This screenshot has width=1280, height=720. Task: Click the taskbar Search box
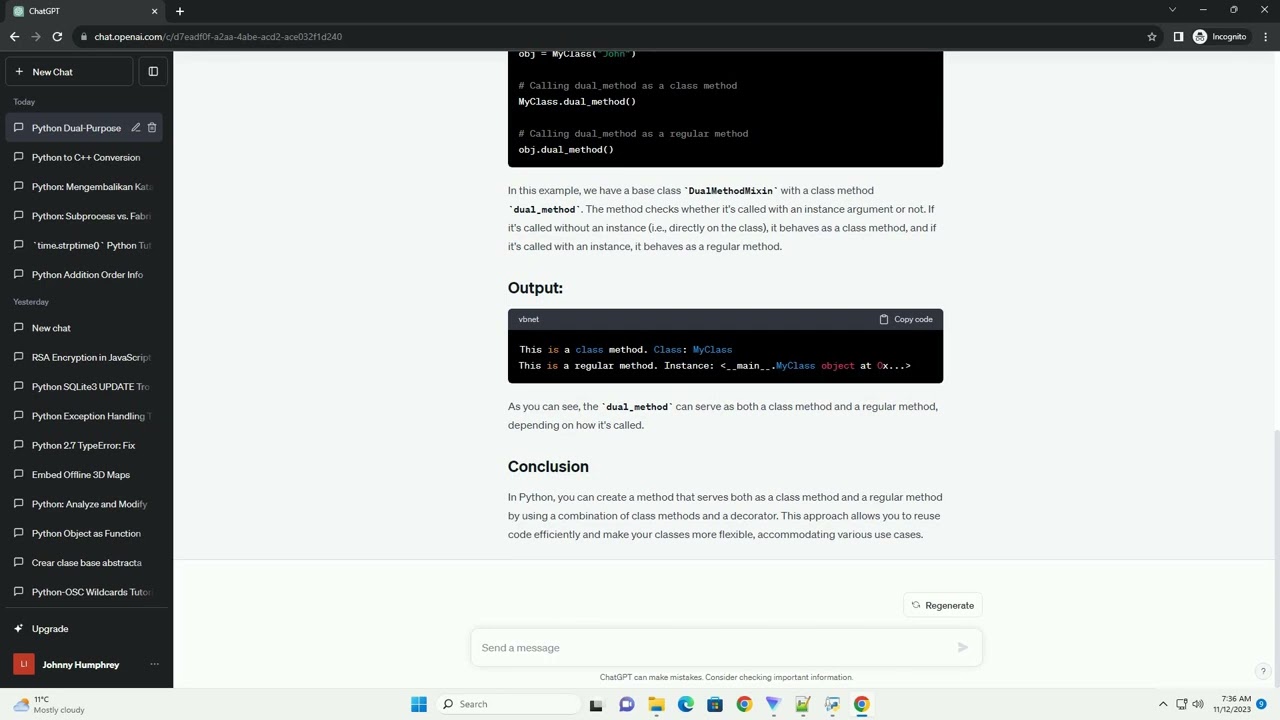coord(507,704)
